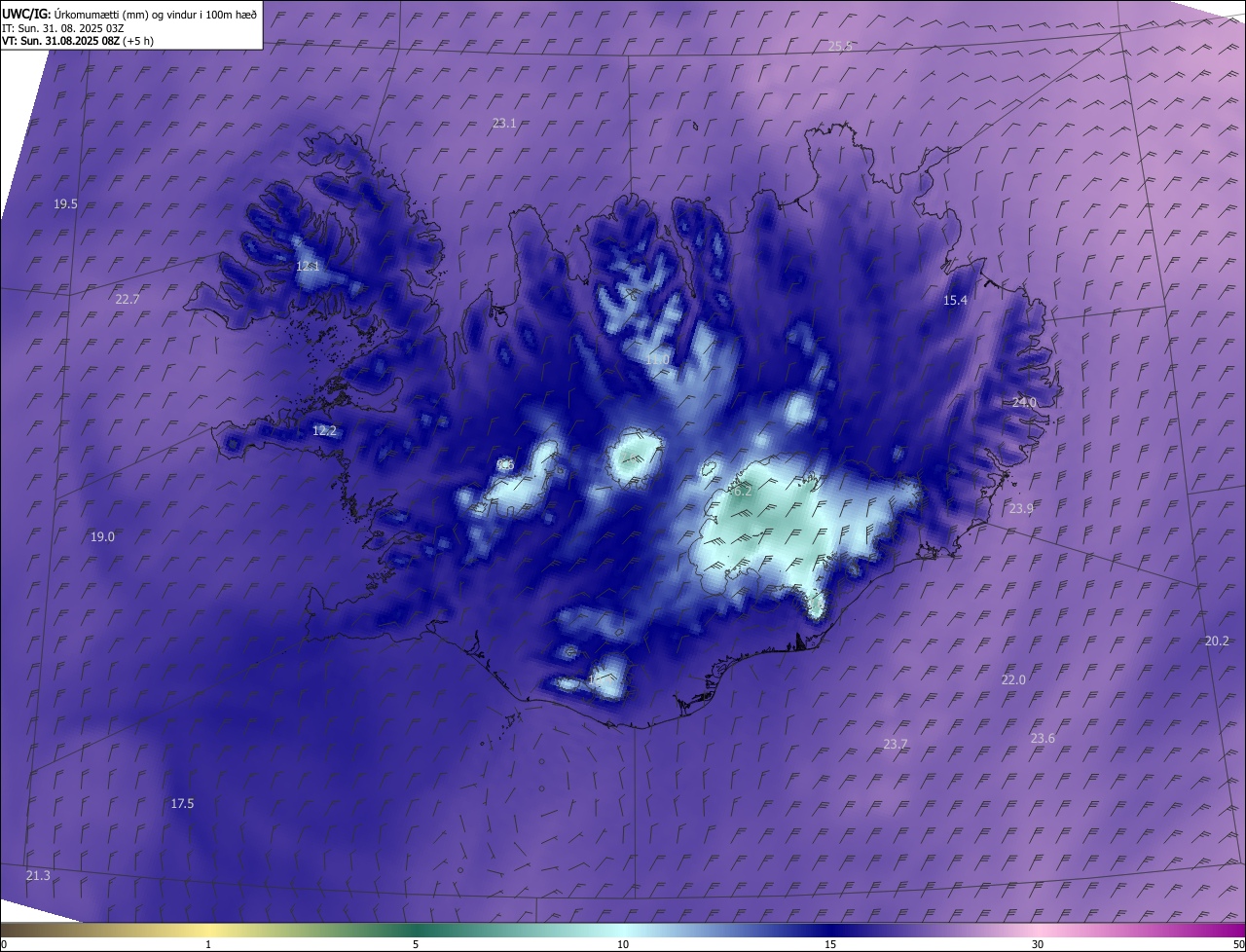Click the 0 tick on the color scale
Screen dimensions: 1246x952
click(x=3, y=944)
